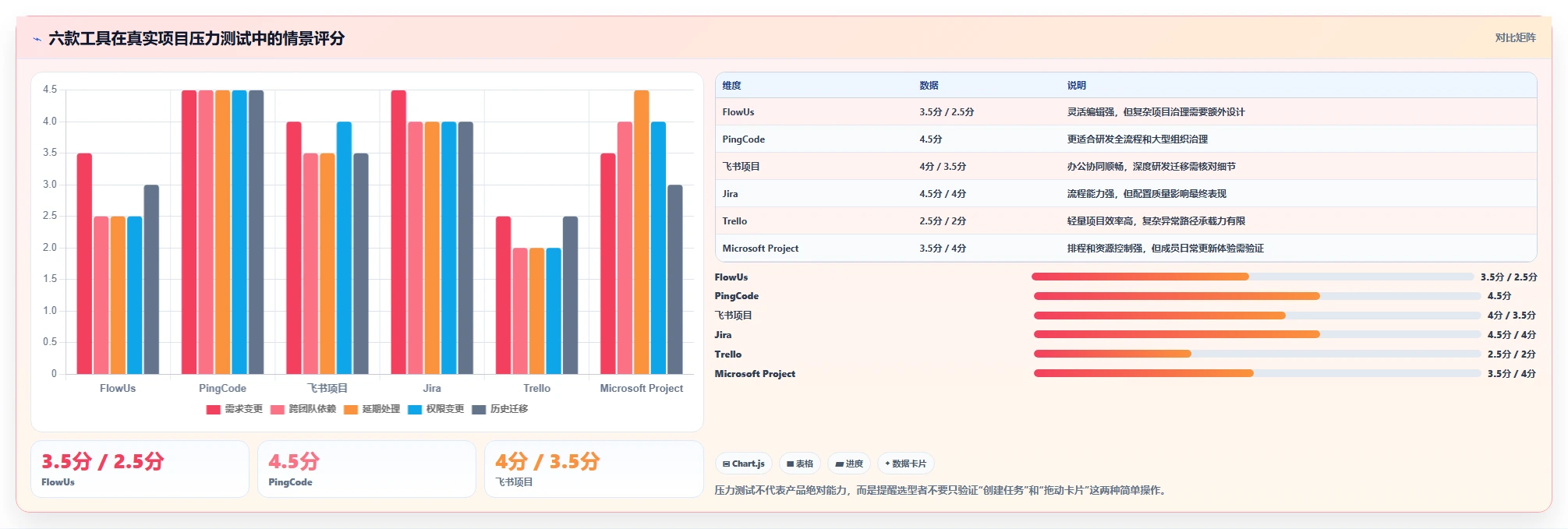Click the table description 排程和资源控制强，但成员日常更新体验需验证
1568x529 pixels.
pos(1165,249)
